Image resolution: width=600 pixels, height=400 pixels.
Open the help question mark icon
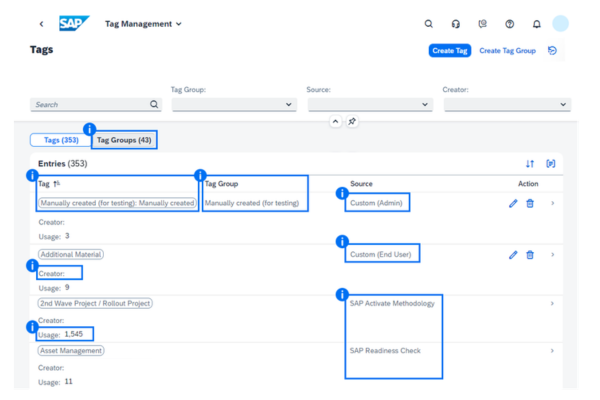[x=509, y=24]
